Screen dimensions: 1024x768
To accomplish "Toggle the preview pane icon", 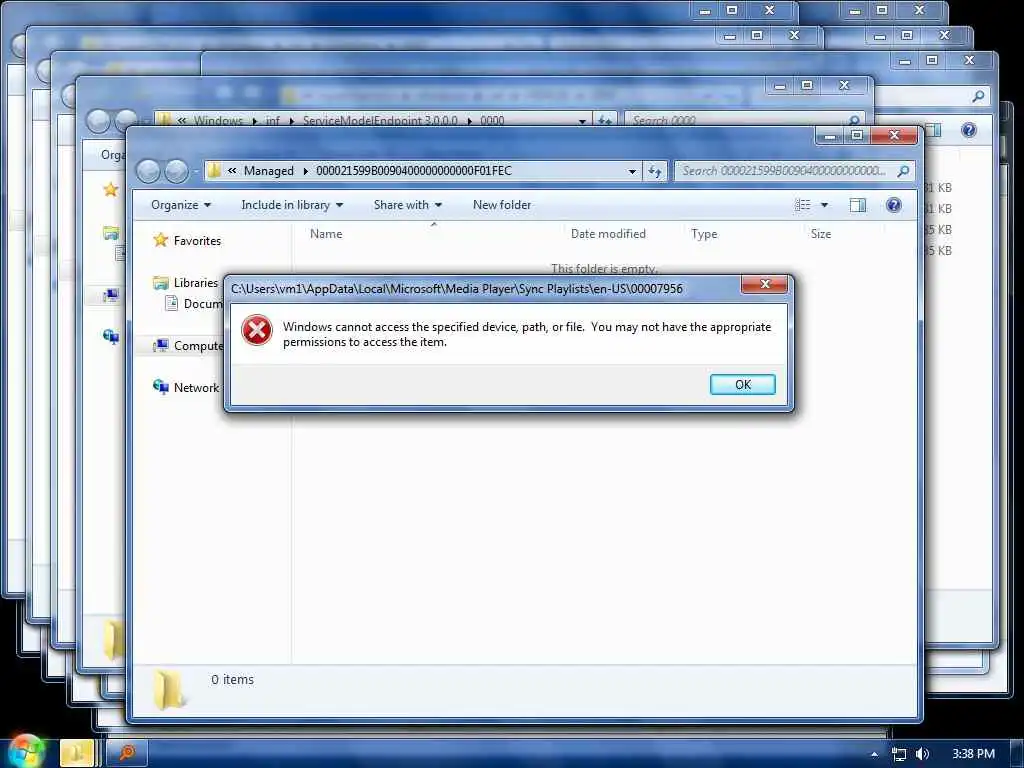I will coord(857,205).
